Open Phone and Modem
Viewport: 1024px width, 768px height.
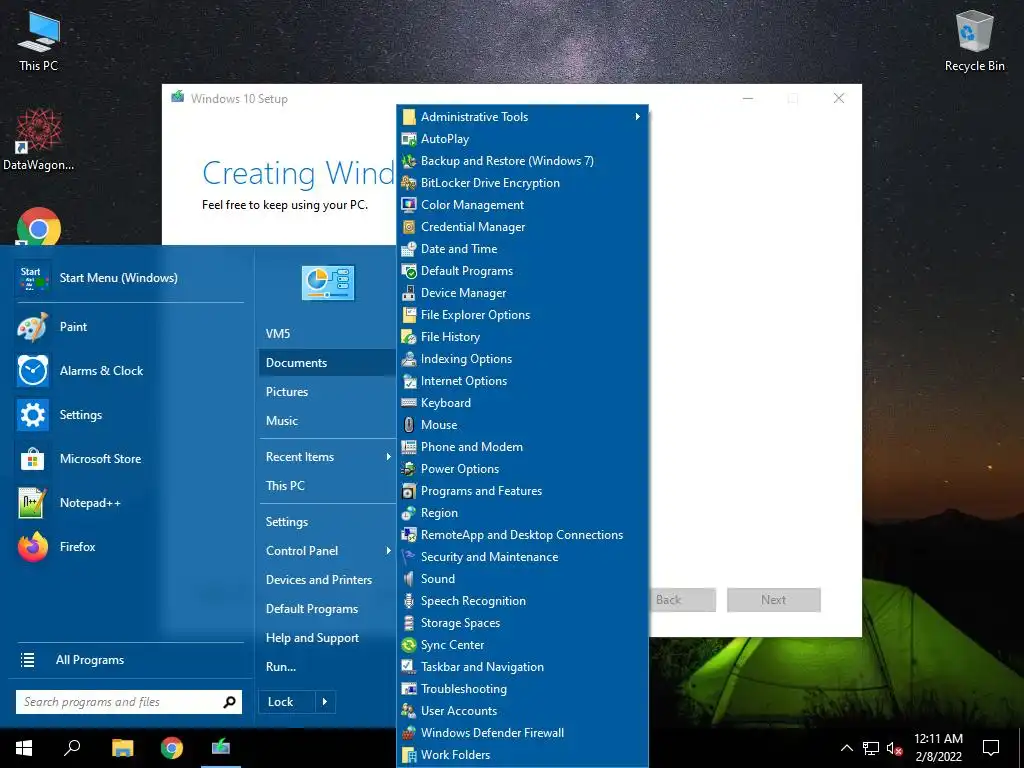click(x=522, y=447)
